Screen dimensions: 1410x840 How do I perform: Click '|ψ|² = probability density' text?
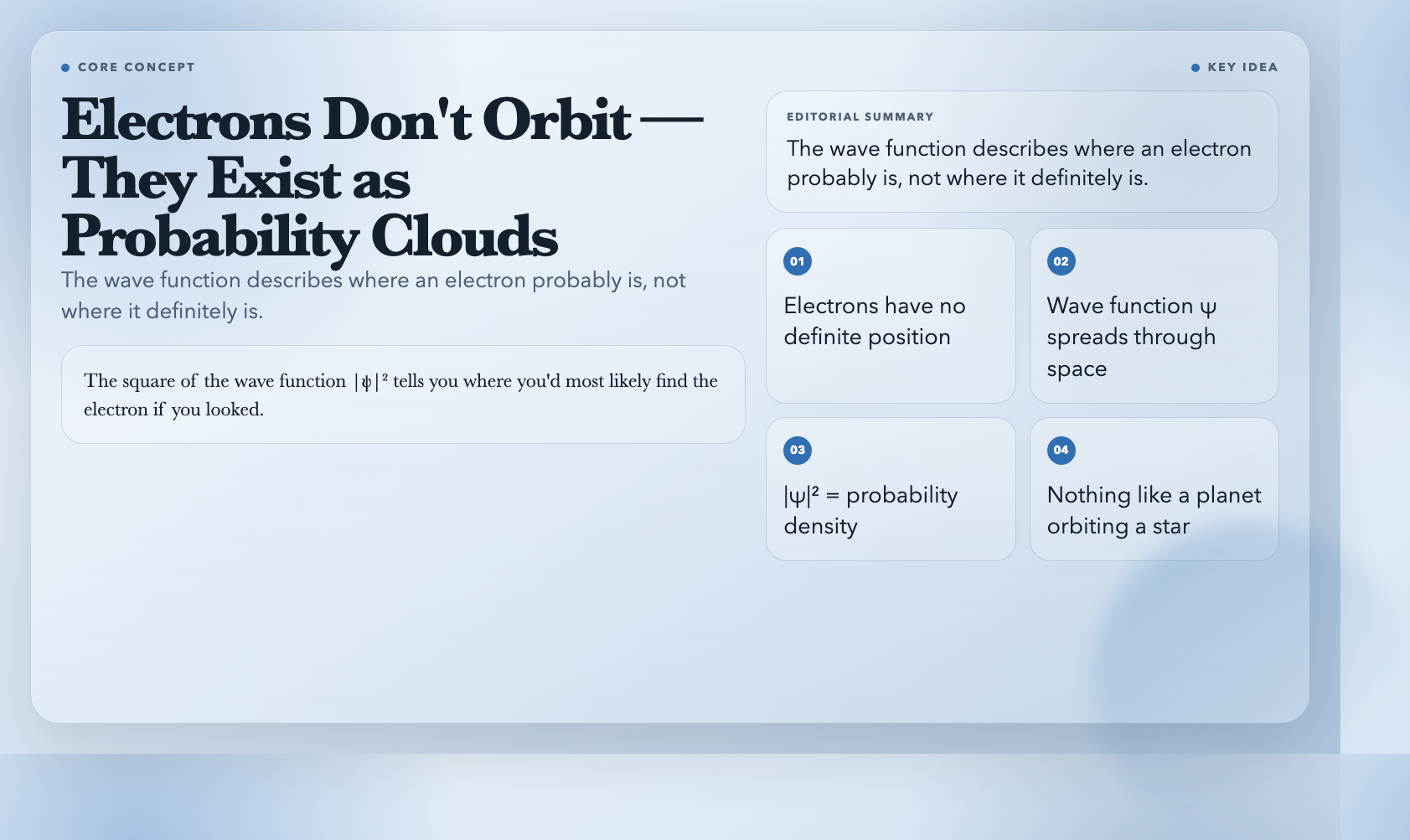click(870, 510)
